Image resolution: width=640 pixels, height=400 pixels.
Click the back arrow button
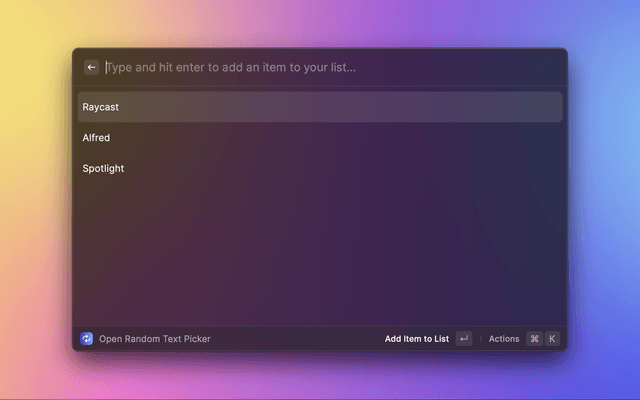pos(92,67)
